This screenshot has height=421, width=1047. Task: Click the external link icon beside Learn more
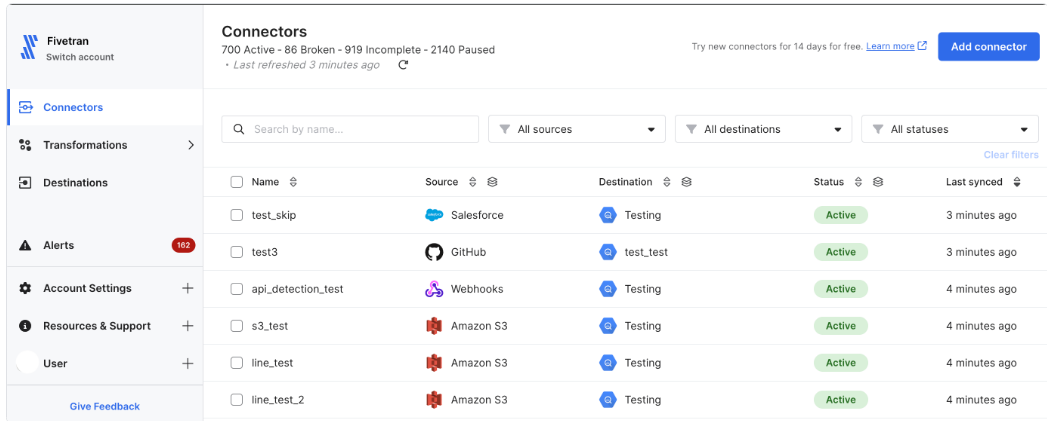(922, 46)
